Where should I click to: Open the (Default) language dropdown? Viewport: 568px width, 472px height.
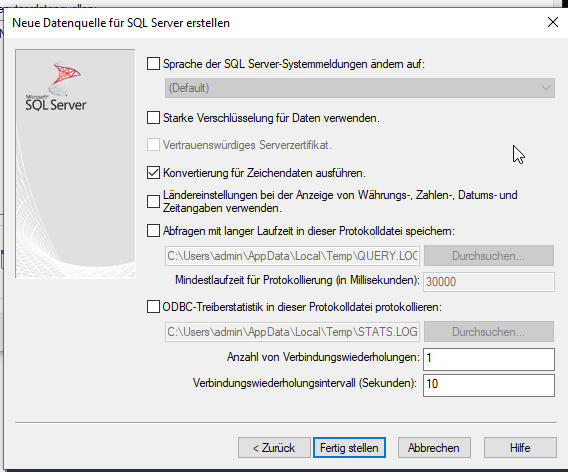[359, 88]
